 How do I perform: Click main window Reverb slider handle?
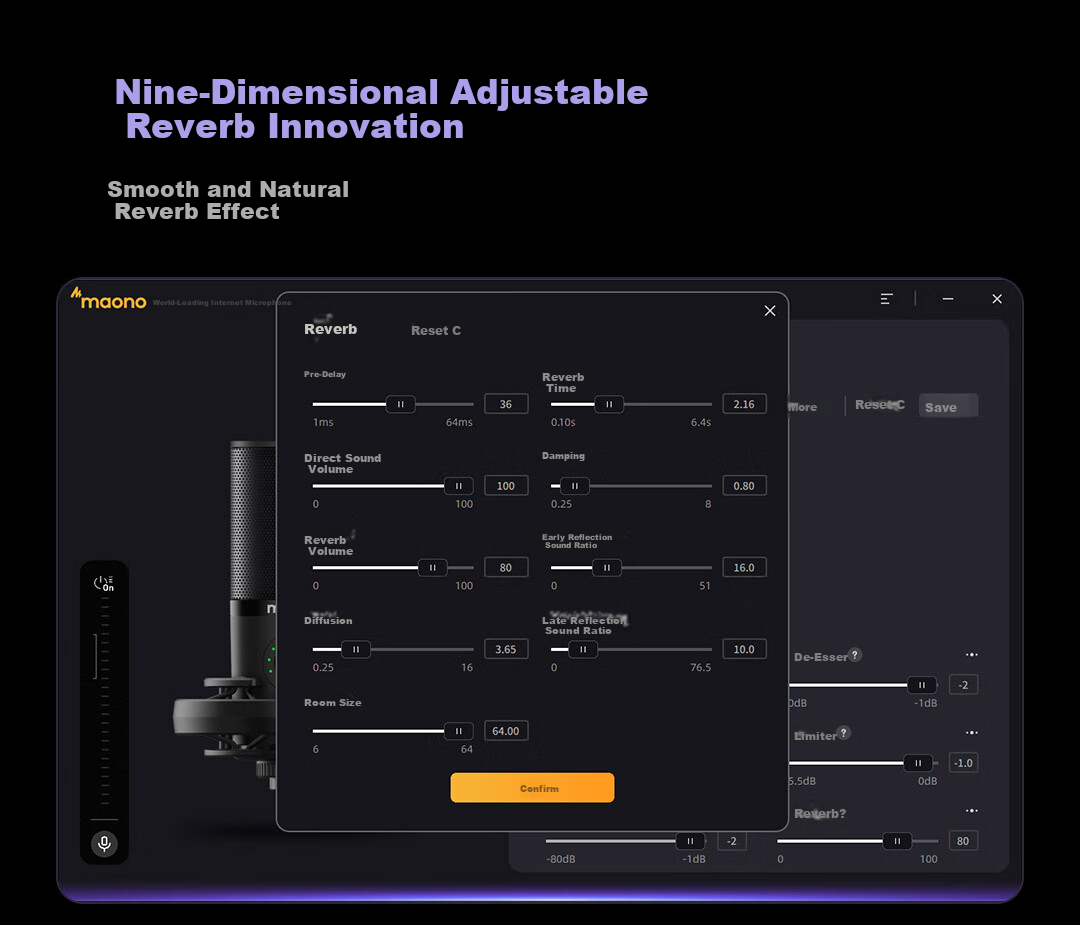(x=897, y=841)
